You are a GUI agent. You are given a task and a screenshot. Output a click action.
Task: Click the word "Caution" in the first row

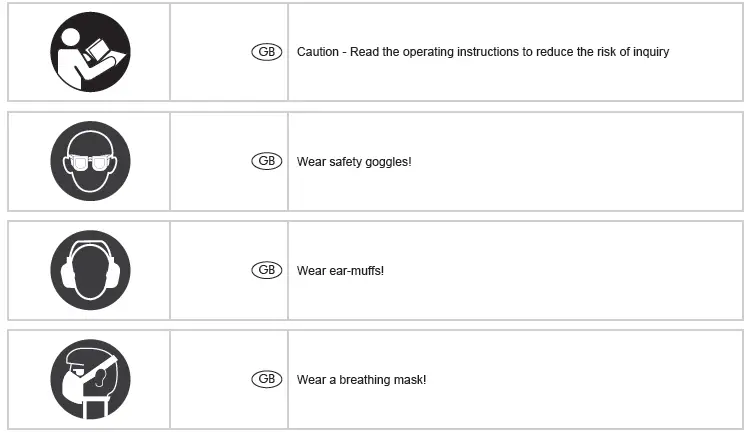tap(317, 52)
